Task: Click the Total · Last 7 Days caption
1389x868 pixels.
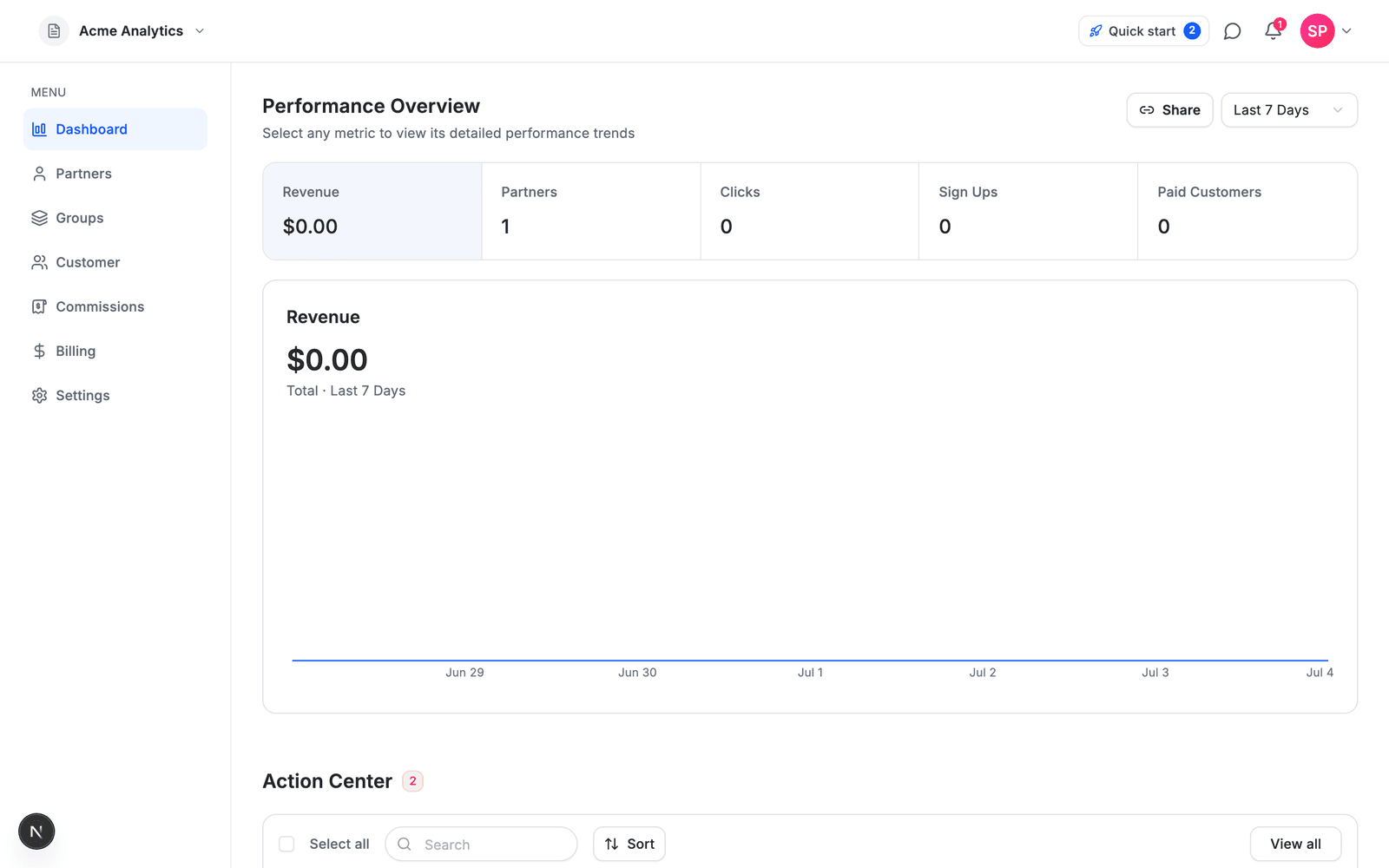Action: point(346,391)
